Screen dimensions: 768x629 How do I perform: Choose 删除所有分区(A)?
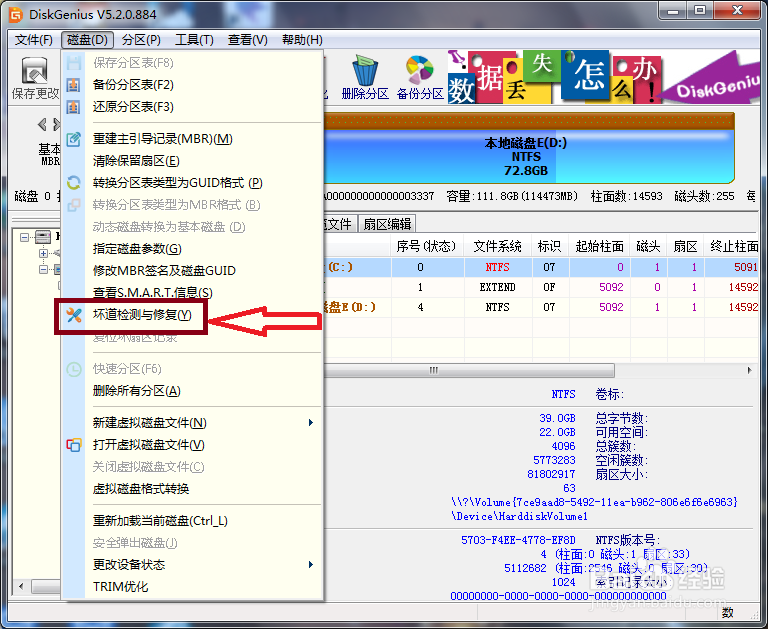tap(137, 391)
